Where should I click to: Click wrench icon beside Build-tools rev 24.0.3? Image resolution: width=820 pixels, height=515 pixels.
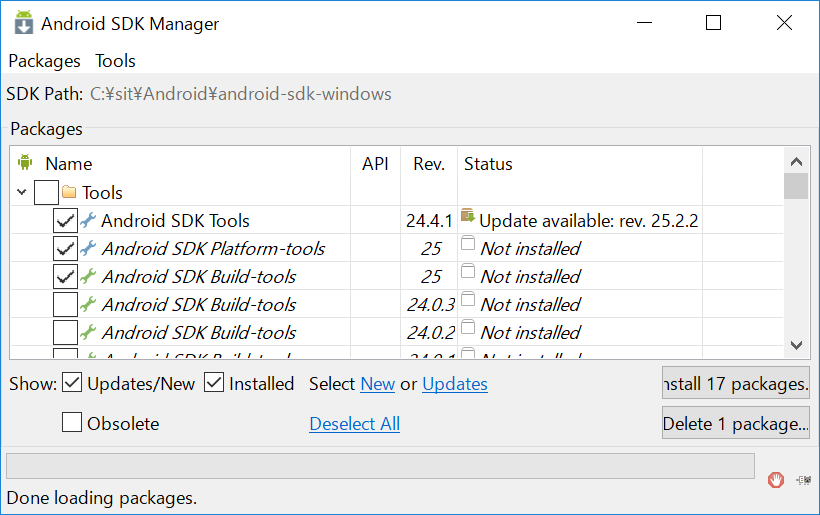click(88, 304)
